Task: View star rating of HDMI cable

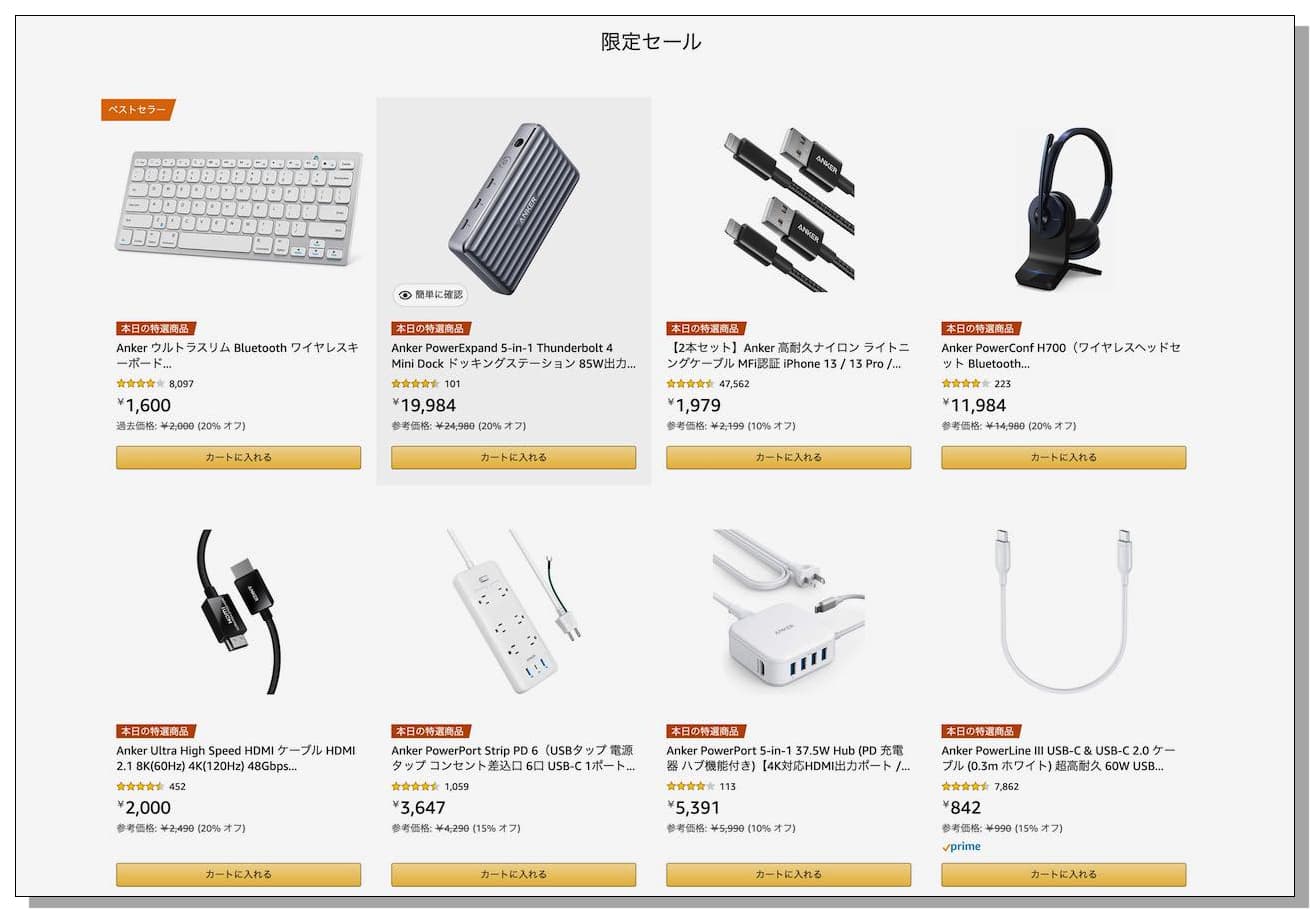Action: click(x=140, y=786)
